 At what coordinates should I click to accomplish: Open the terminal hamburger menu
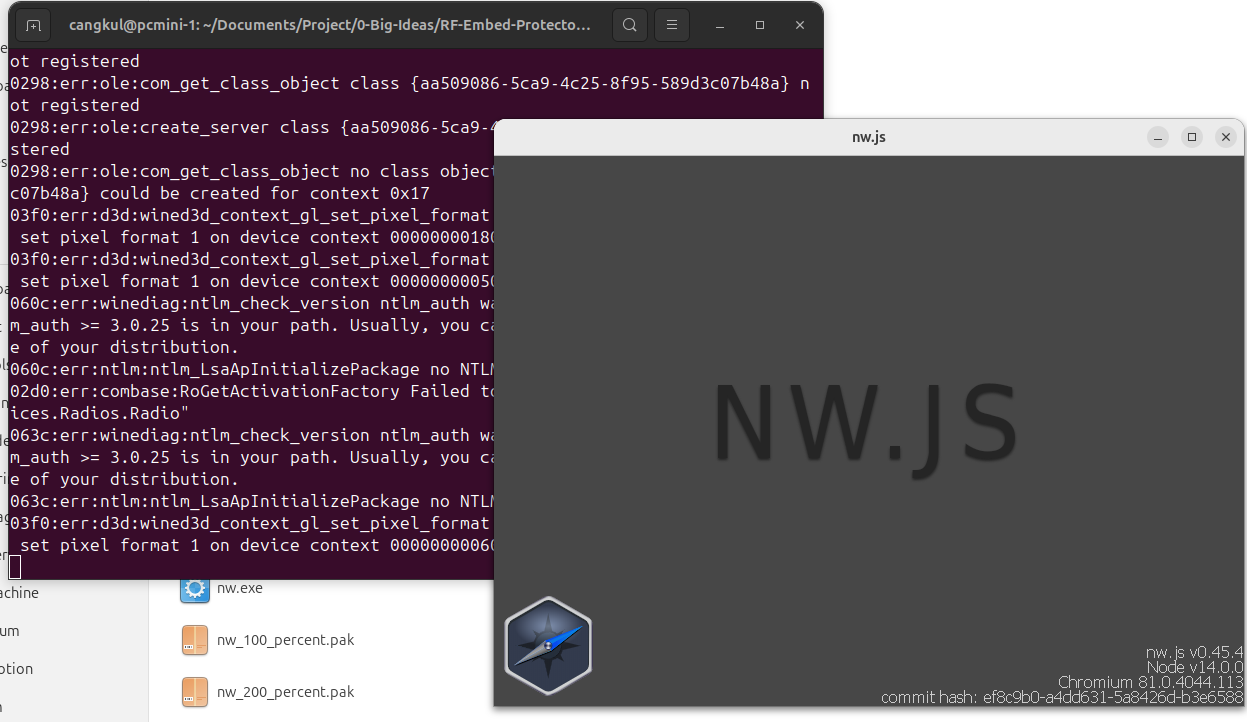(673, 25)
